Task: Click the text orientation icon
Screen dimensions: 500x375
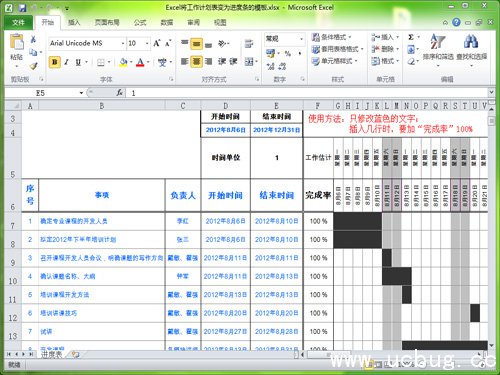Action: coord(222,43)
